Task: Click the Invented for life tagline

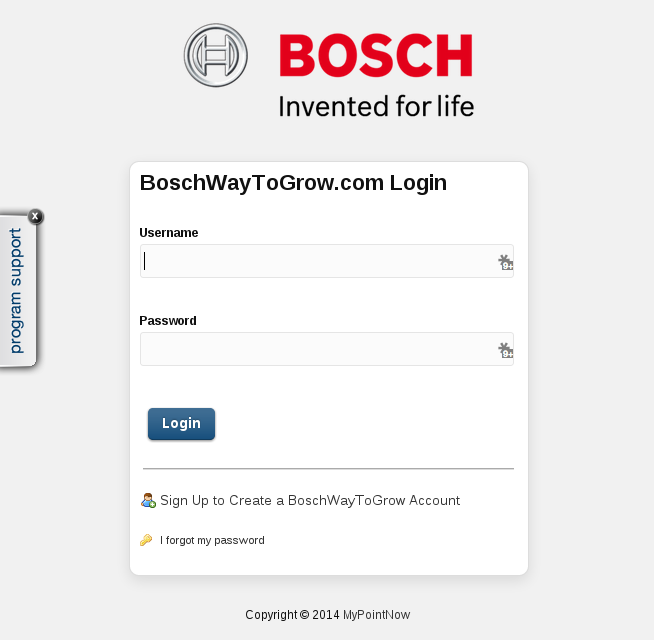Action: pyautogui.click(x=376, y=106)
